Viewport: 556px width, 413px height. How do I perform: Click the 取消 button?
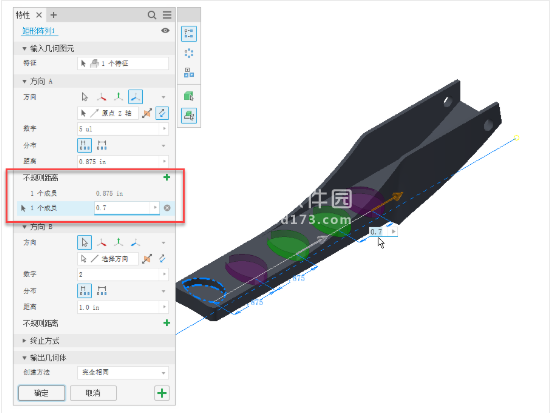93,393
